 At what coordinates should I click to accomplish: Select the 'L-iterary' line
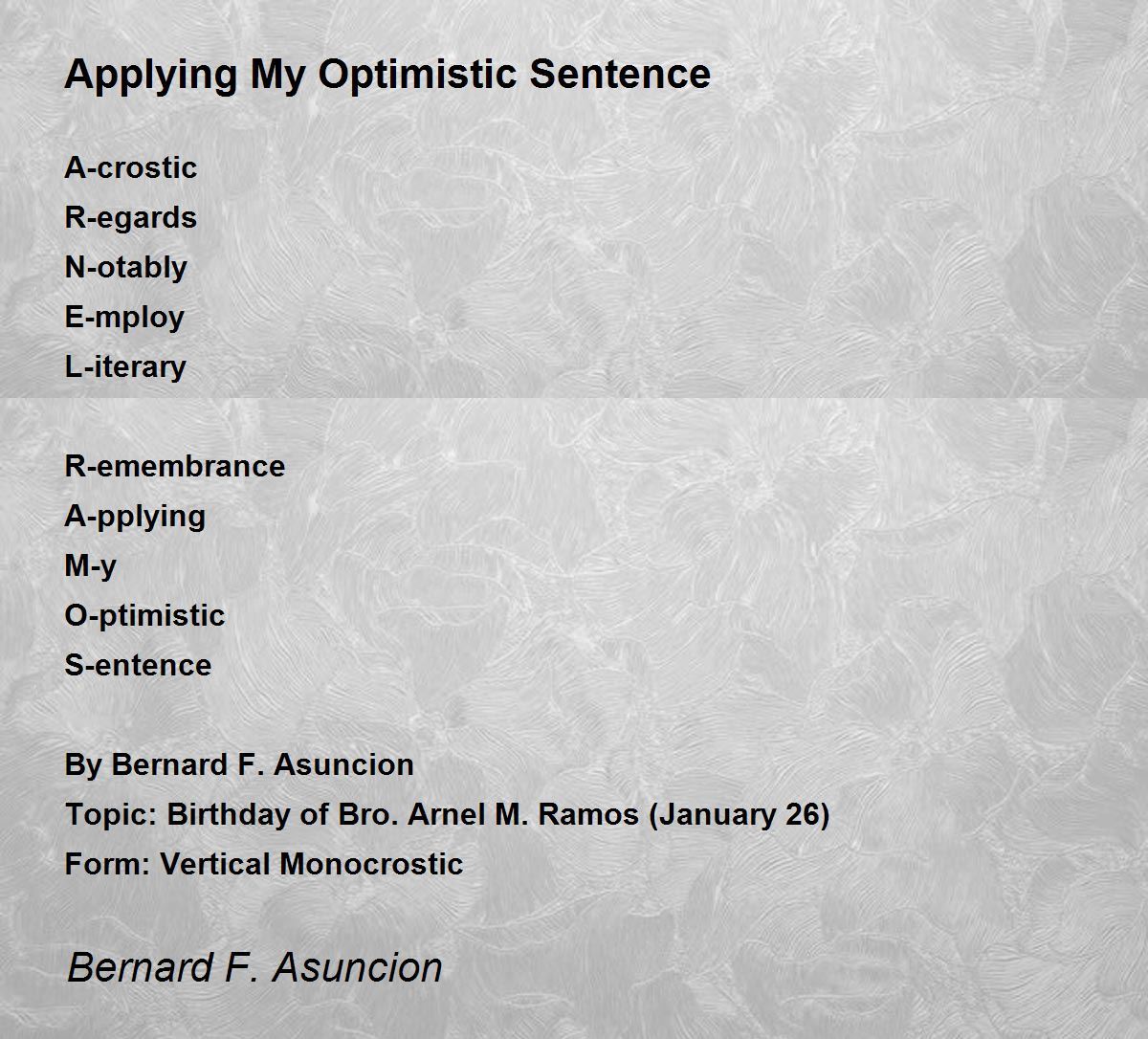pos(125,367)
